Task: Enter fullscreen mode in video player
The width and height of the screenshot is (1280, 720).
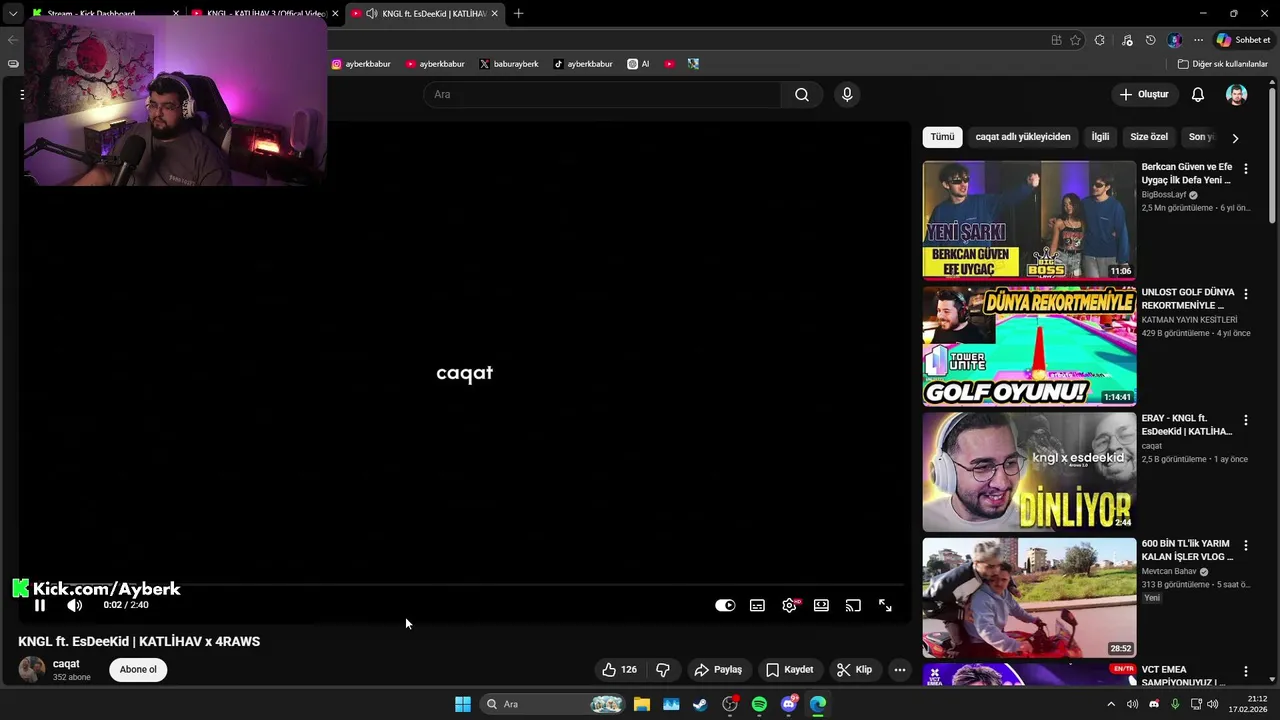Action: point(885,605)
